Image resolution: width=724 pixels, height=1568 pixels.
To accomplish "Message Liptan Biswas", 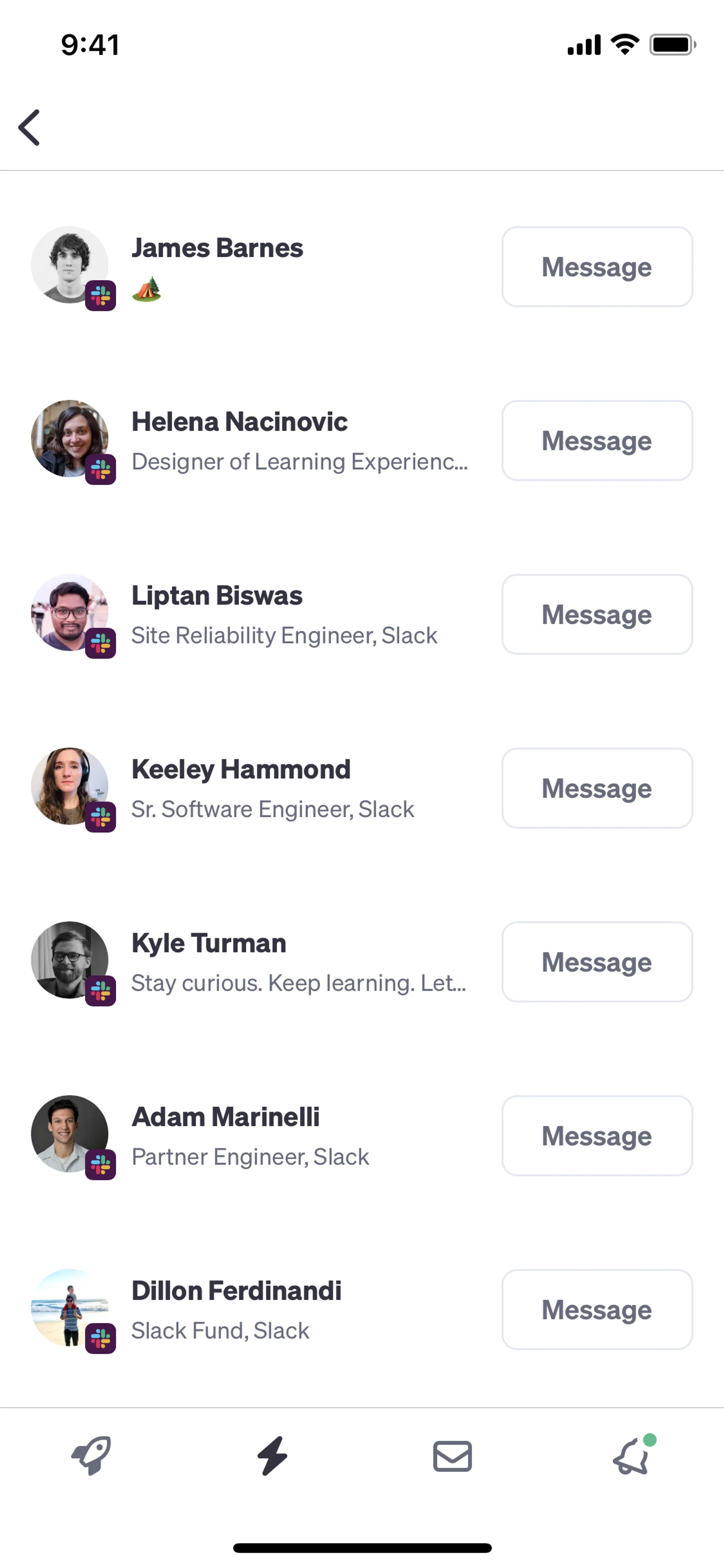I will tap(597, 614).
